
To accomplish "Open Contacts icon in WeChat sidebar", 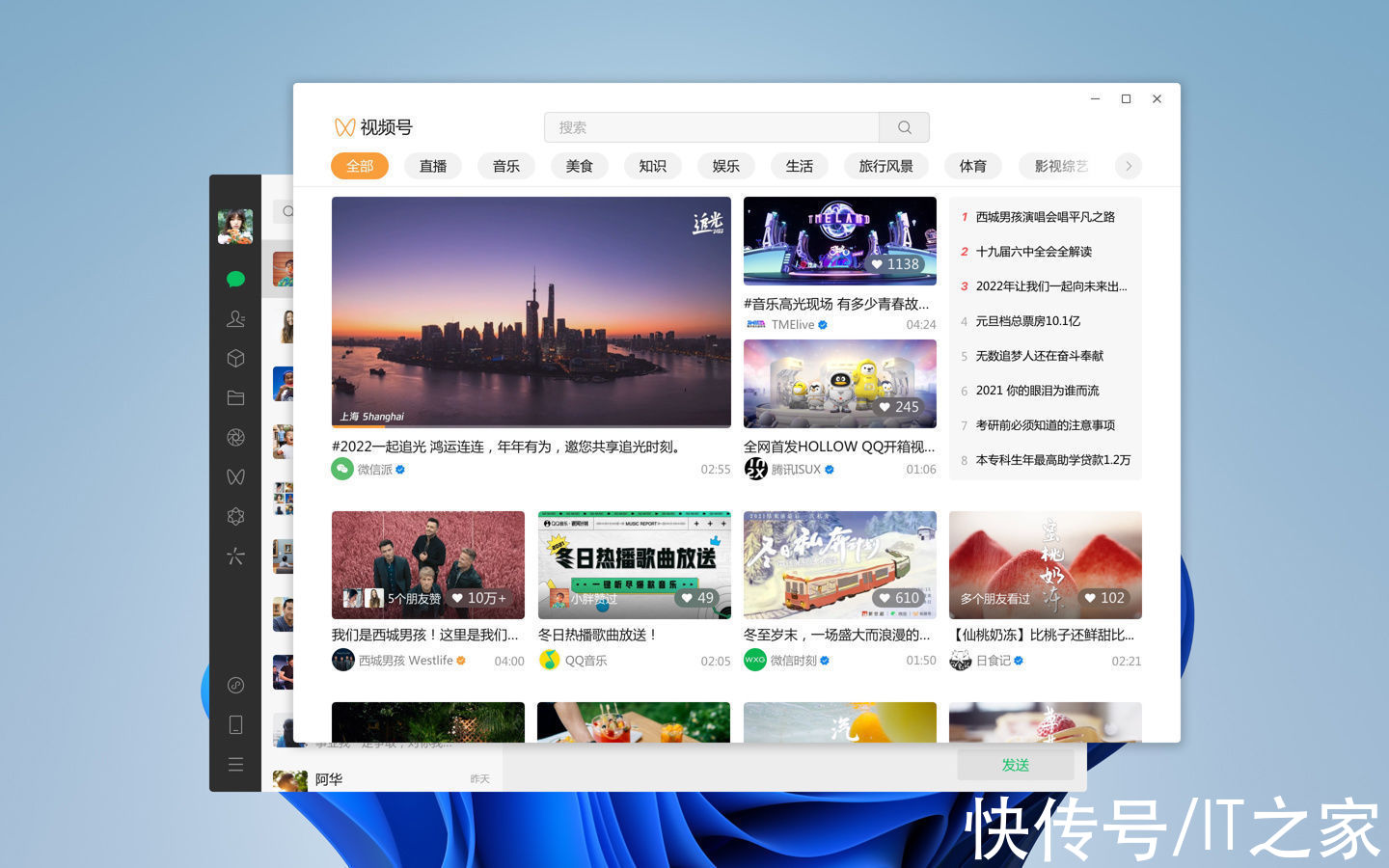I will [x=235, y=318].
